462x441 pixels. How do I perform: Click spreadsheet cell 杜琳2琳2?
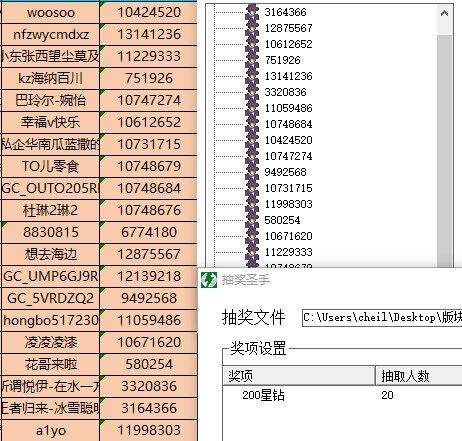tap(50, 210)
